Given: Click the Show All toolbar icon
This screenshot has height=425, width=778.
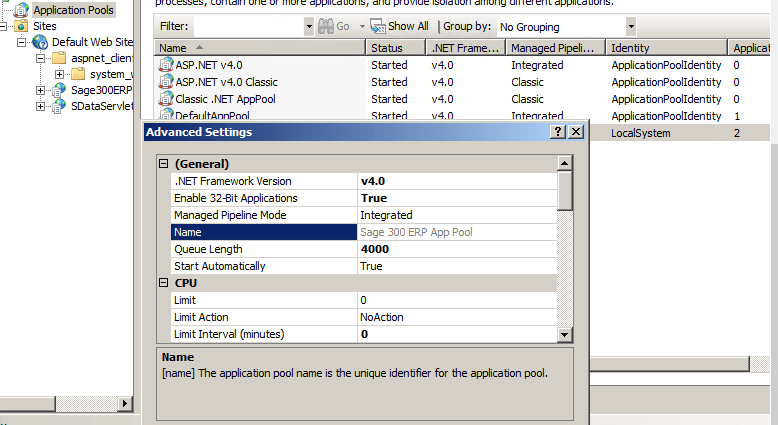Looking at the screenshot, I should (377, 26).
